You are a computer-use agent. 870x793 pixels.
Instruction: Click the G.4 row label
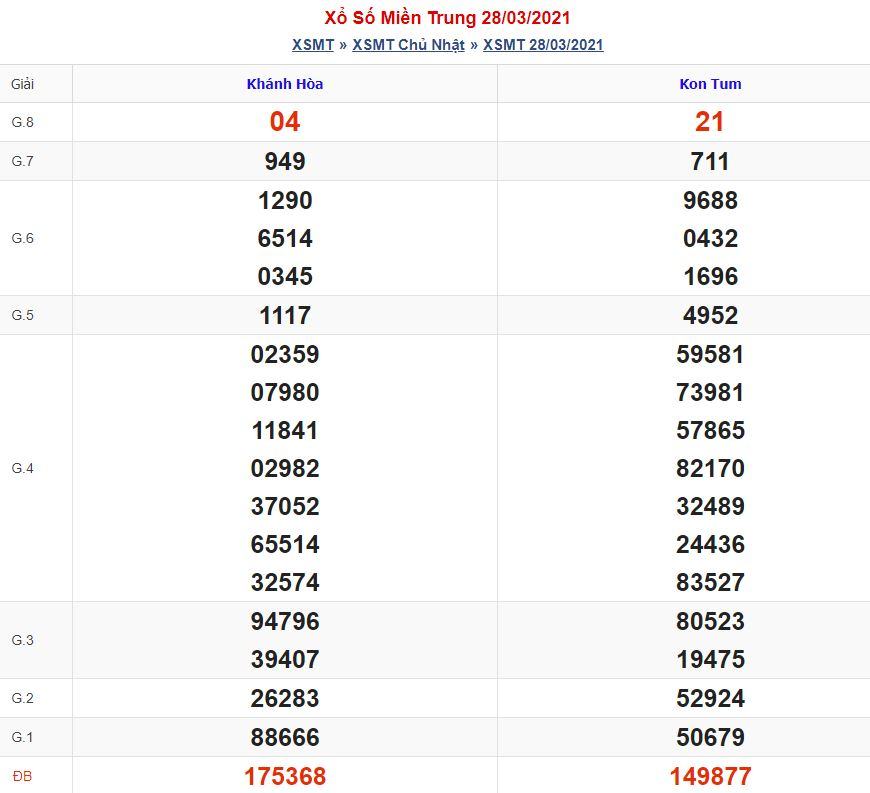point(22,468)
